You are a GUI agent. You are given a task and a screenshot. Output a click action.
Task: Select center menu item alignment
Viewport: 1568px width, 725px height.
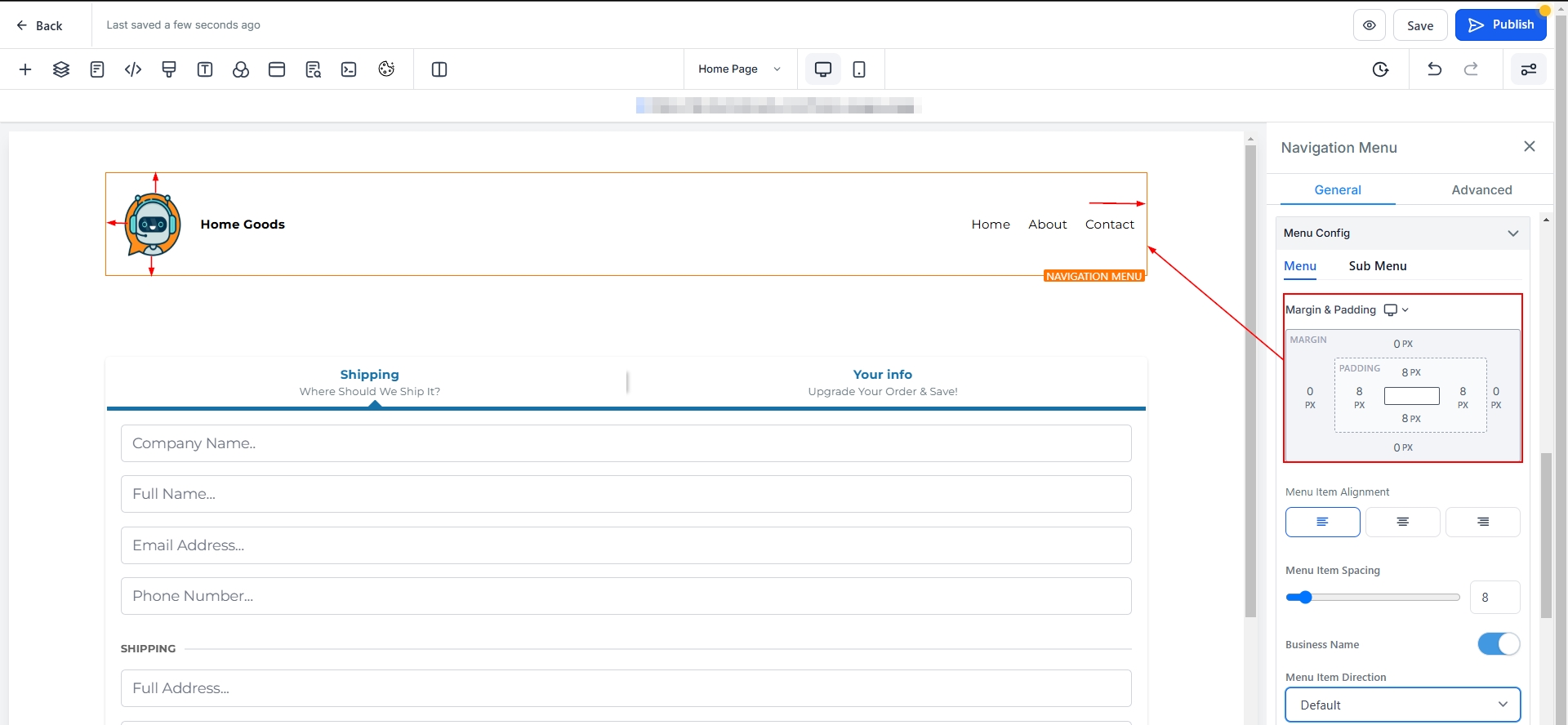1402,522
